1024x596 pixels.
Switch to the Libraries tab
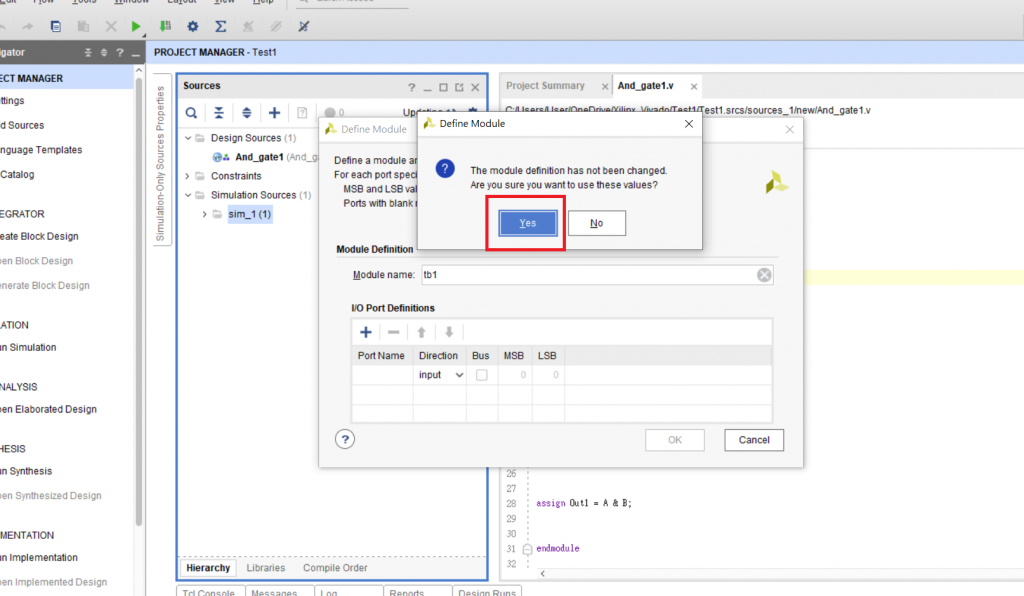tap(265, 568)
